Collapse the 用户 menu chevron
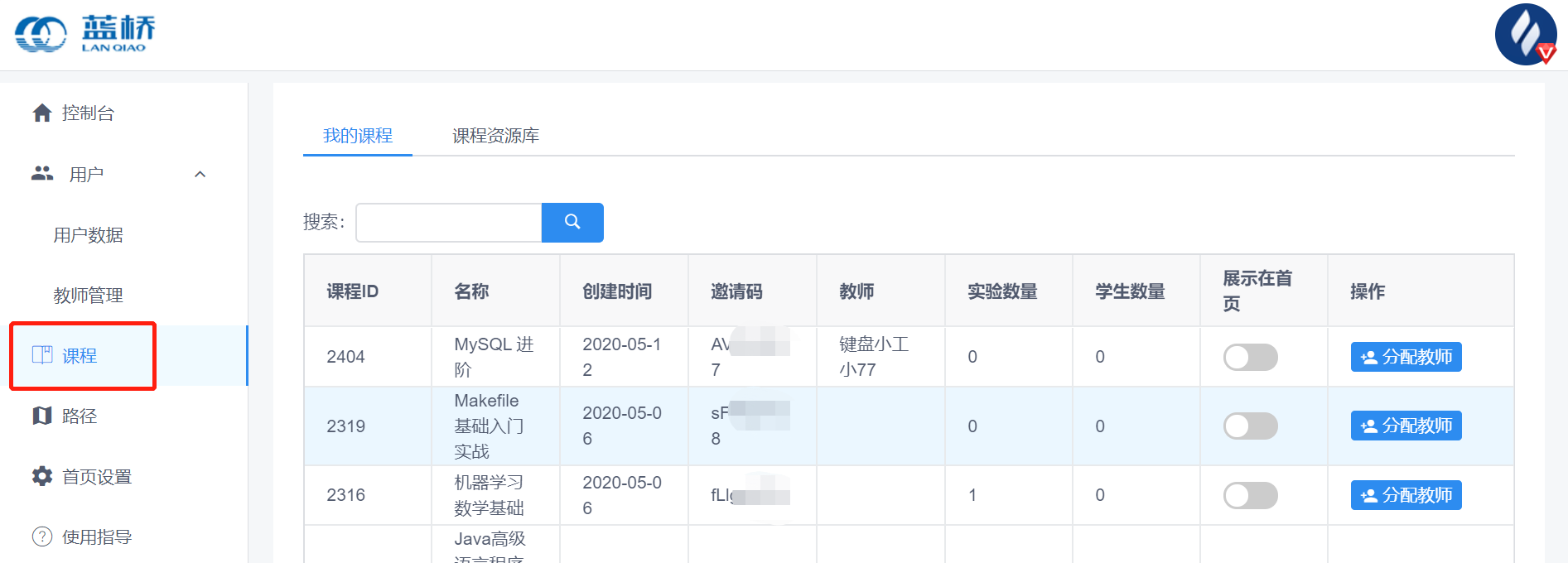The width and height of the screenshot is (1568, 563). [x=200, y=174]
